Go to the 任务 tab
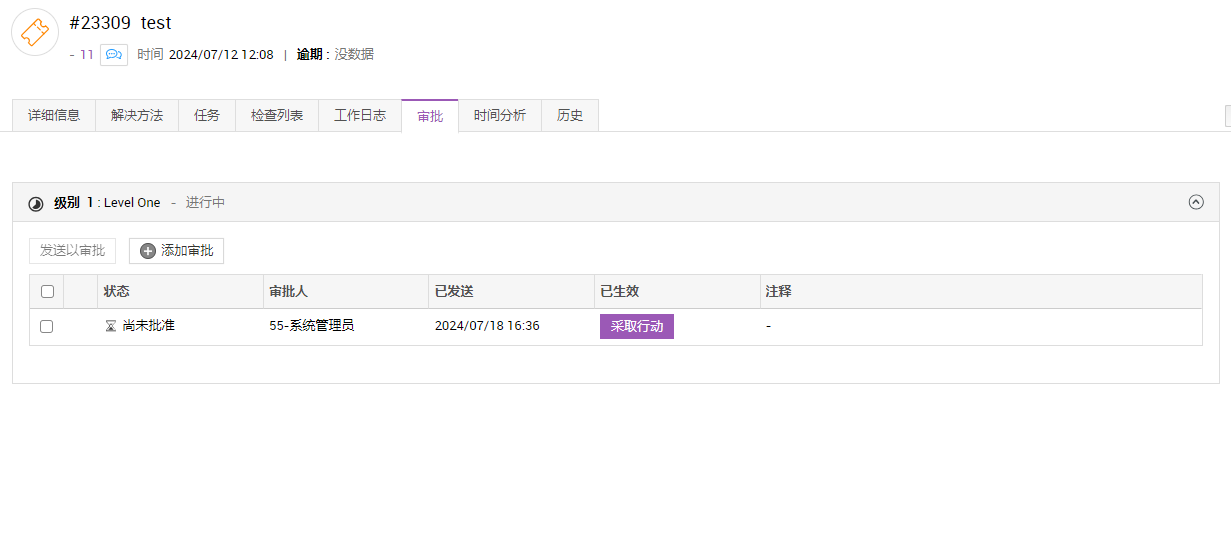Image resolution: width=1231 pixels, height=534 pixels. [x=207, y=116]
